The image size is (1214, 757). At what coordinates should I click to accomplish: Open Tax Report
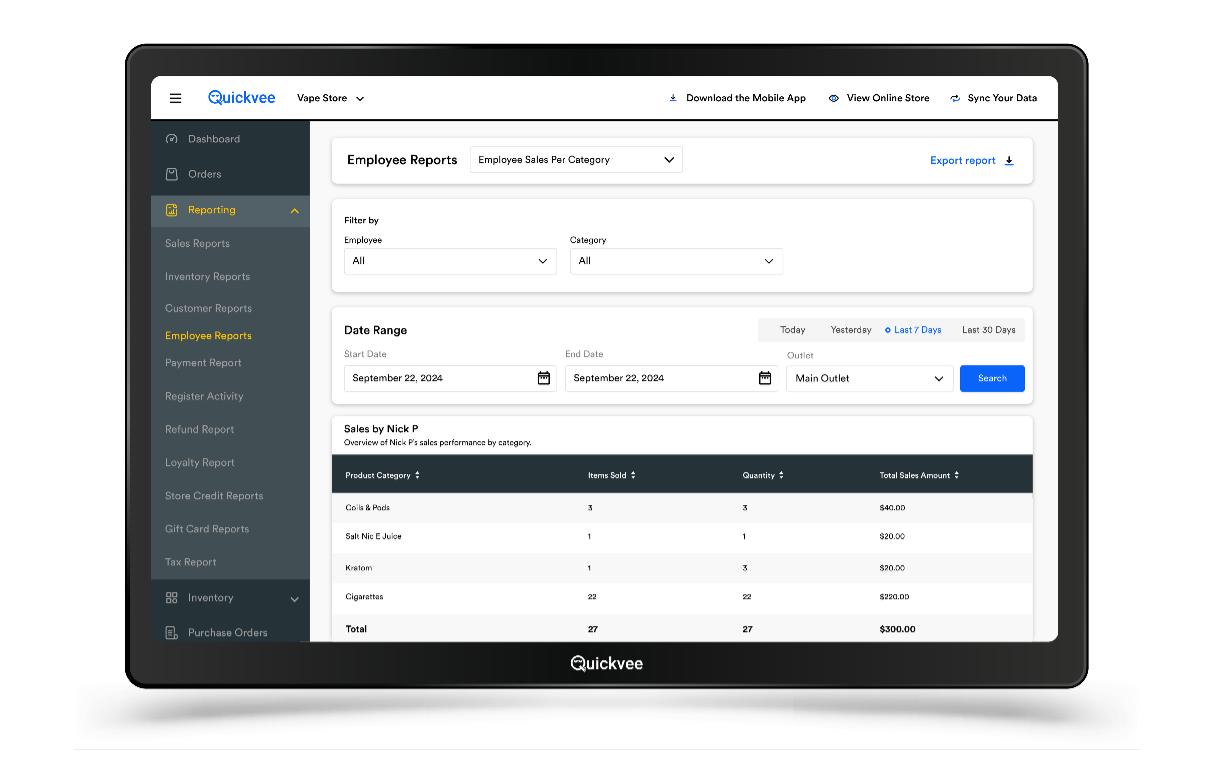(190, 562)
